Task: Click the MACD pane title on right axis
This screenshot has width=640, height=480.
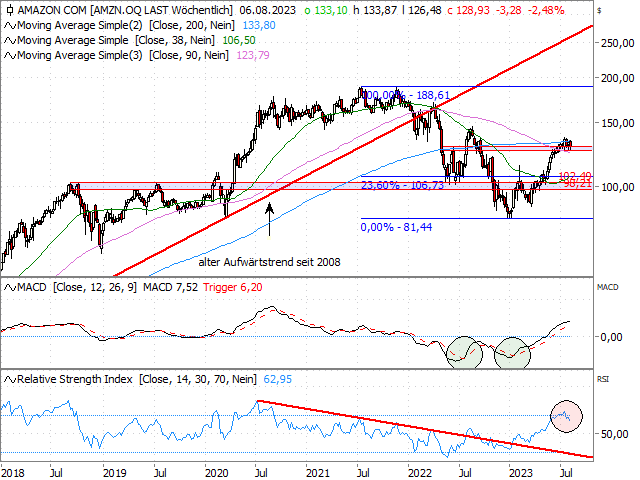Action: click(x=607, y=287)
